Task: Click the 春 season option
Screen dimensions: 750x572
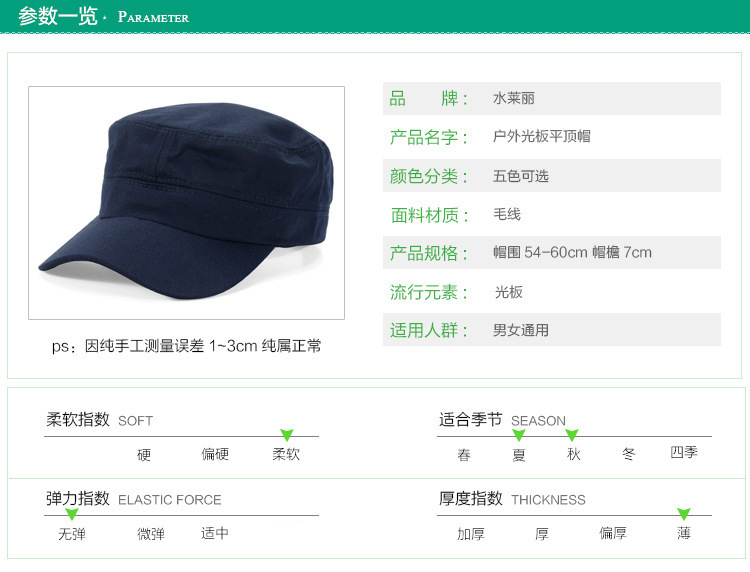Action: pyautogui.click(x=463, y=454)
